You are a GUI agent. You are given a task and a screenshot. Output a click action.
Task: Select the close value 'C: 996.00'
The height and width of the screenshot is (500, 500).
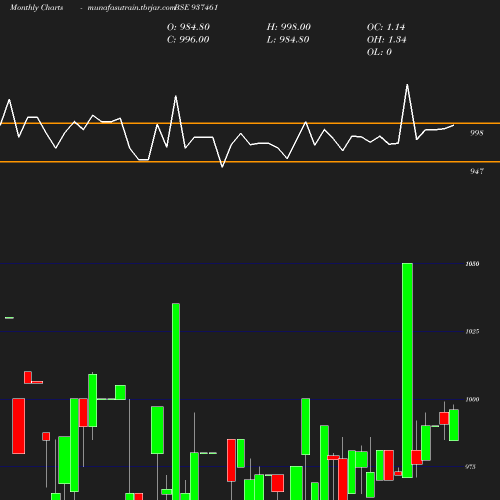pos(188,40)
